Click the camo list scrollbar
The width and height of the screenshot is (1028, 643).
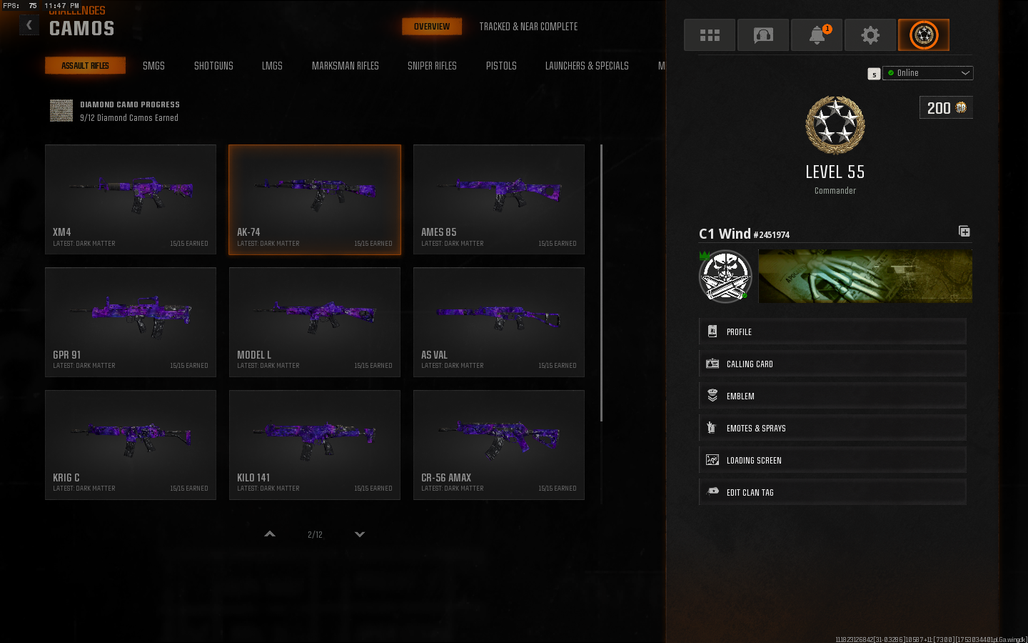[x=601, y=283]
